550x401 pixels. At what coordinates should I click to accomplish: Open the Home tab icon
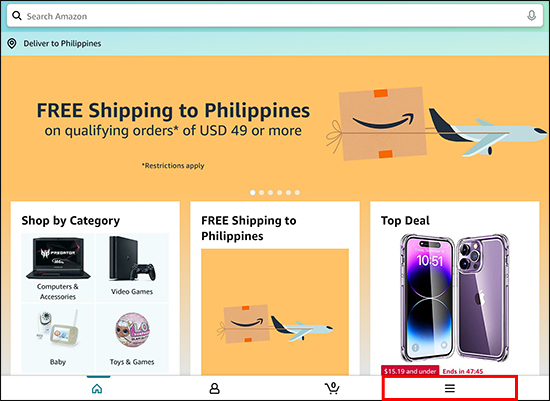tap(97, 389)
